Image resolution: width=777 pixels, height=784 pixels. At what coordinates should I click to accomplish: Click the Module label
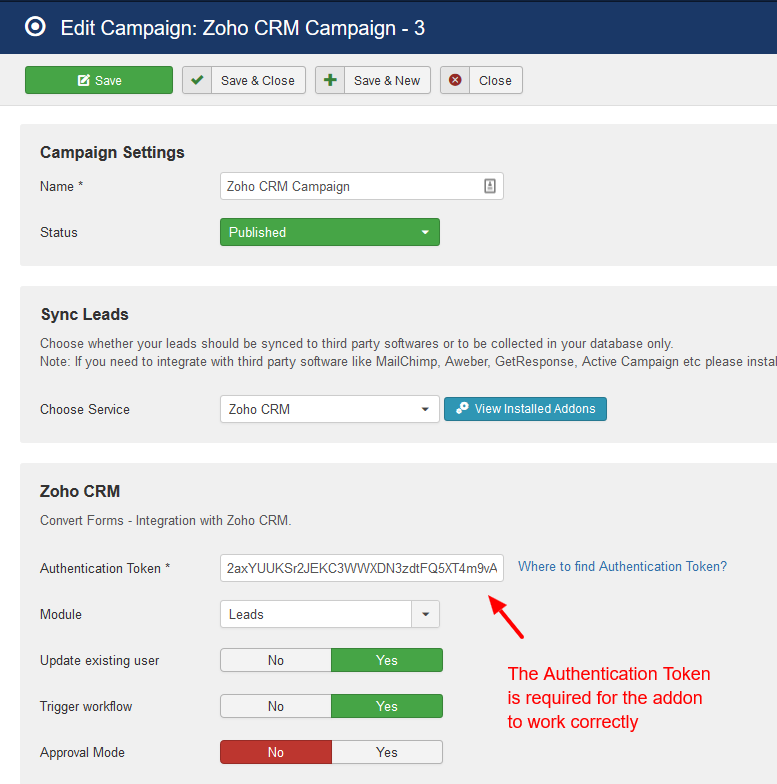(x=61, y=614)
